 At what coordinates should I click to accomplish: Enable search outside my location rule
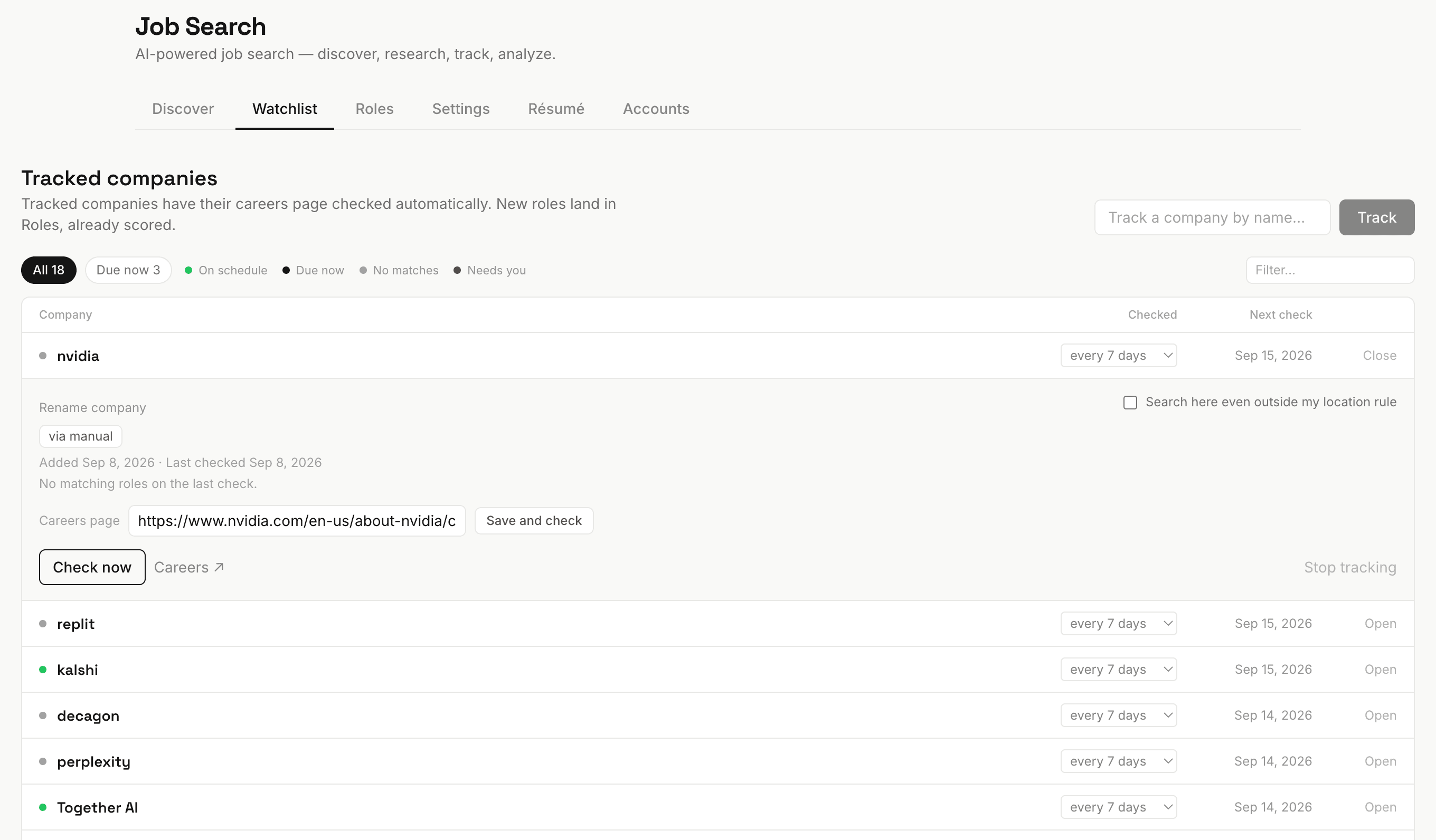click(1130, 403)
